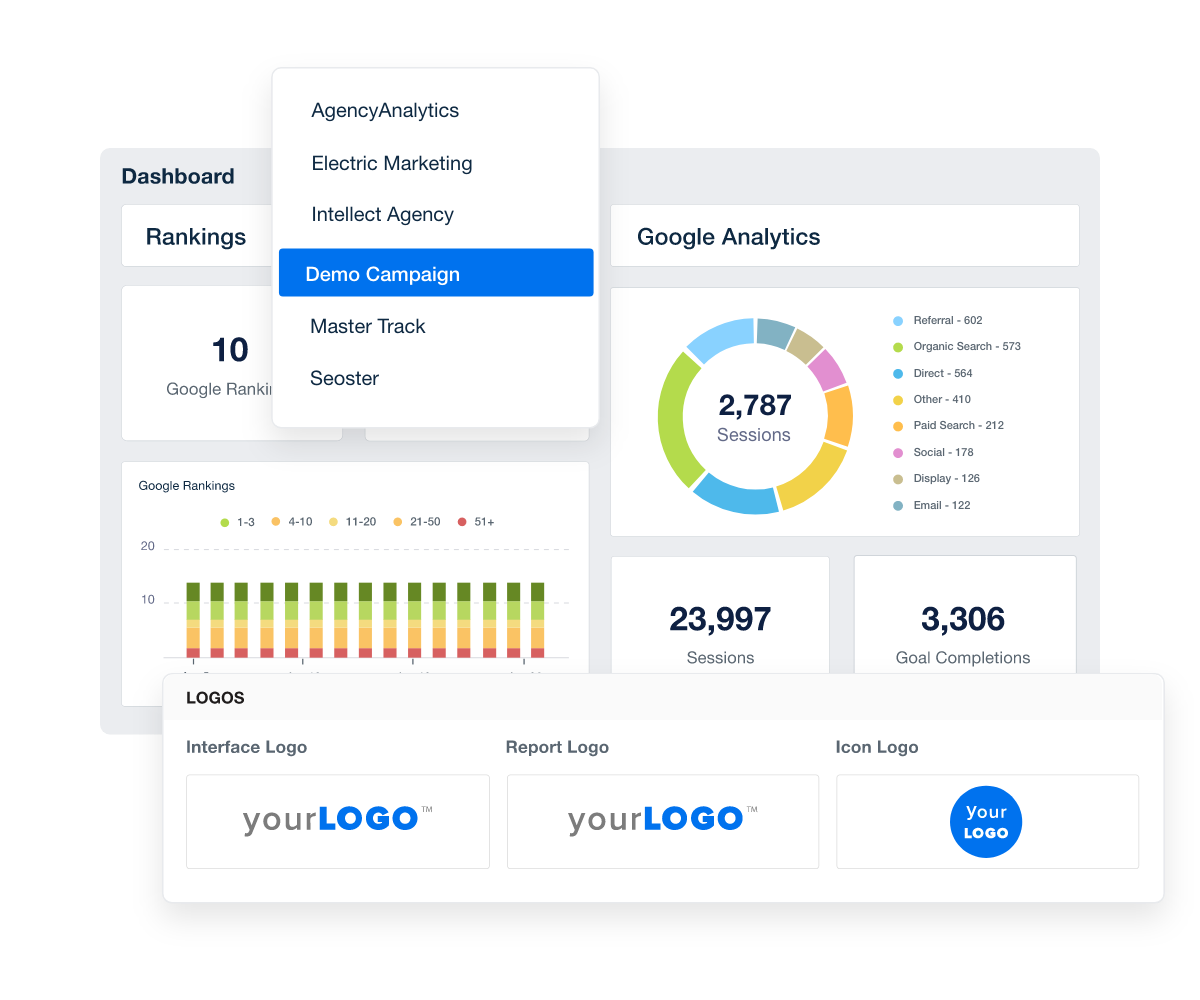1200x1000 pixels.
Task: Open the highlighted Demo Campaign item
Action: tap(436, 273)
